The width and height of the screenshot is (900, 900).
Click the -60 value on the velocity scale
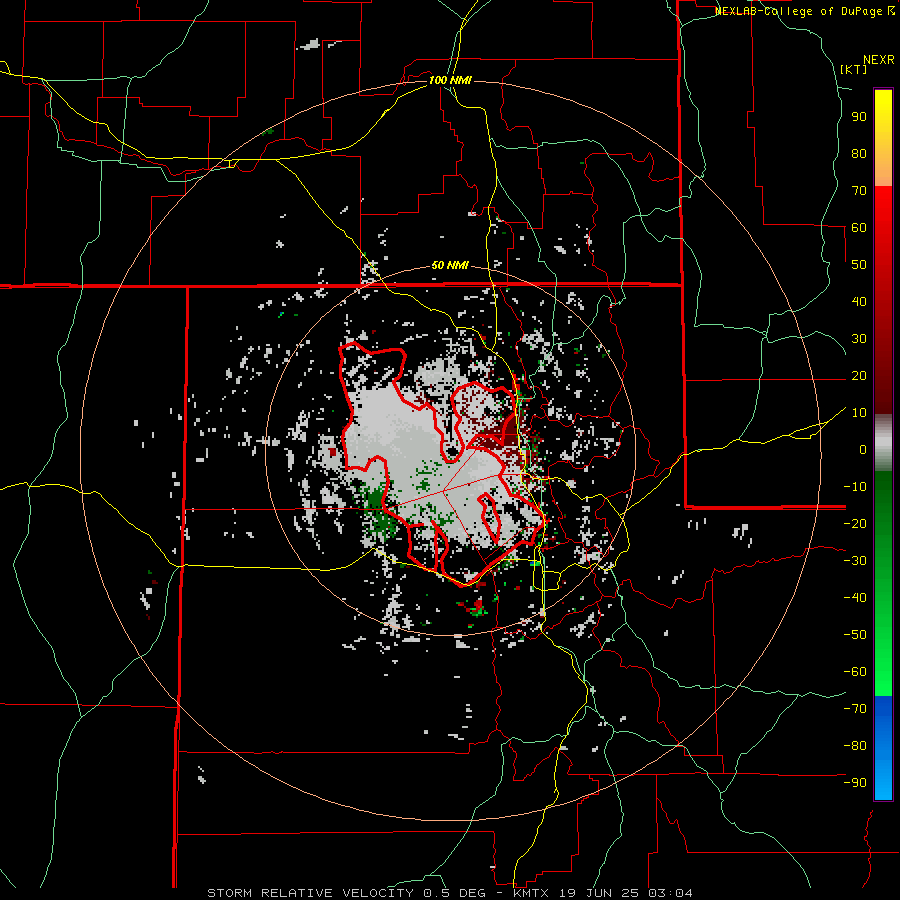pos(855,672)
